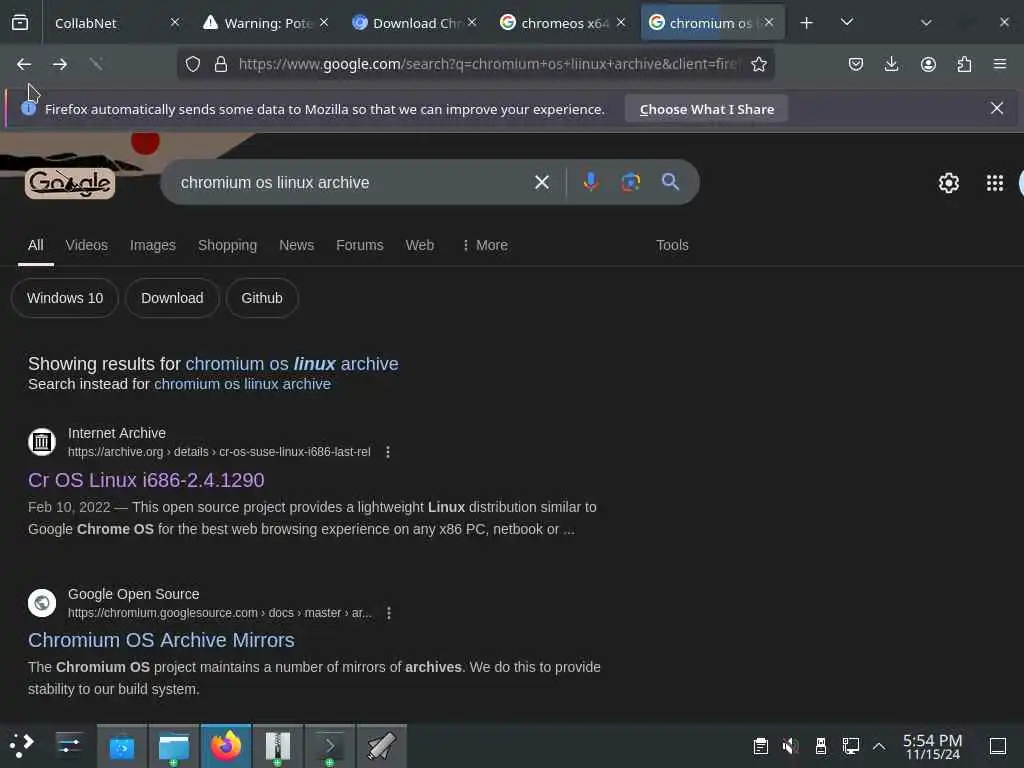Select the Forums search filter
Screen dimensions: 1024x768
tap(360, 245)
